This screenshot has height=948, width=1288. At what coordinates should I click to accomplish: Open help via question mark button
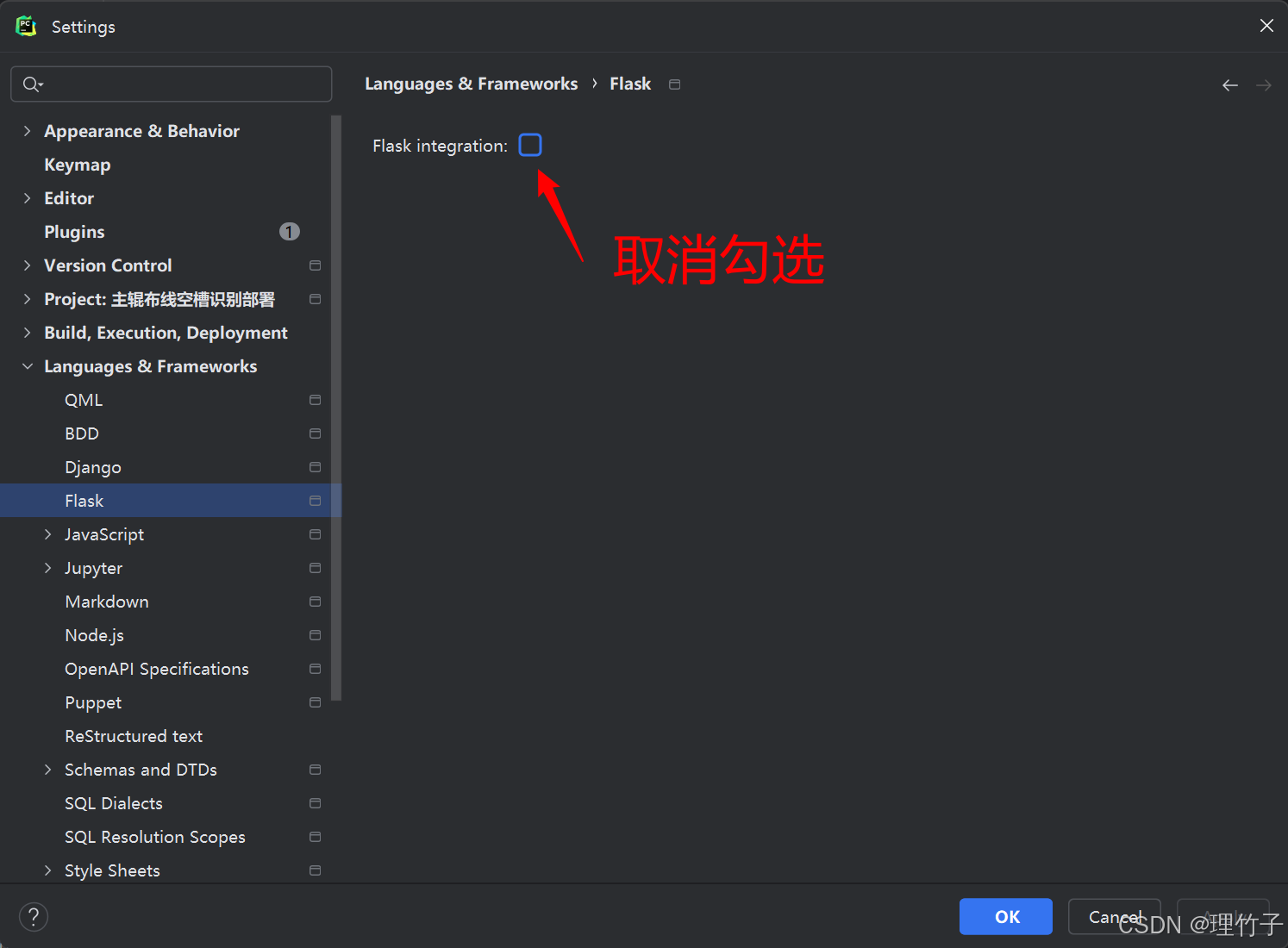coord(34,916)
